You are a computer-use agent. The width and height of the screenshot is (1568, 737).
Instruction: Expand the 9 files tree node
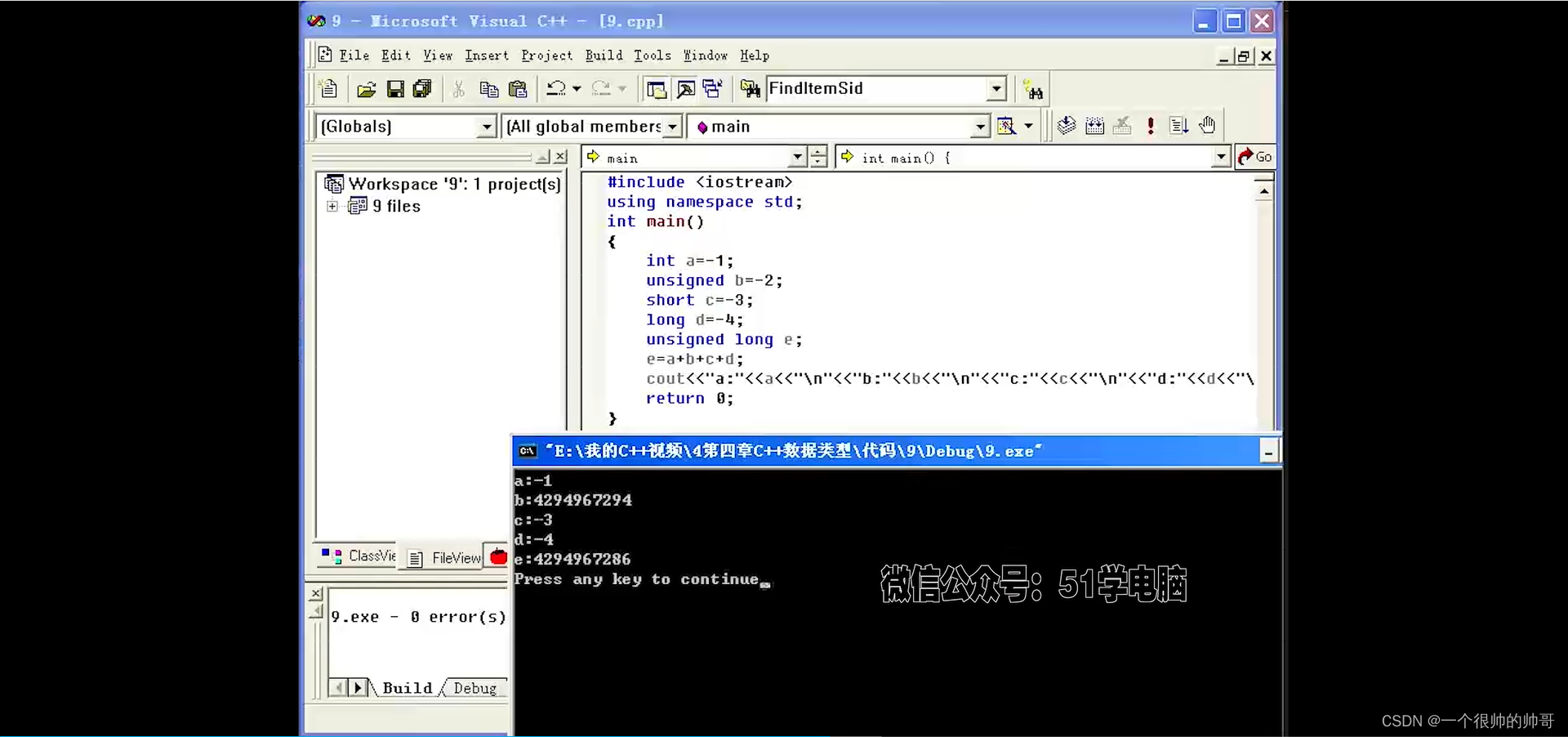(x=332, y=207)
